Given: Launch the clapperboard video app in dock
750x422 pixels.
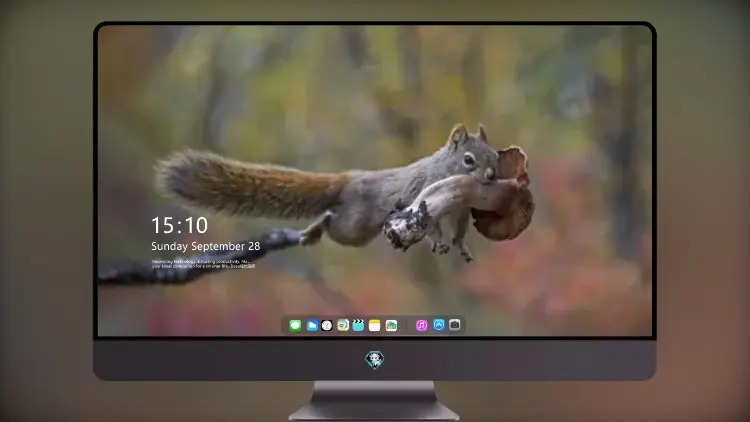Looking at the screenshot, I should tap(358, 325).
